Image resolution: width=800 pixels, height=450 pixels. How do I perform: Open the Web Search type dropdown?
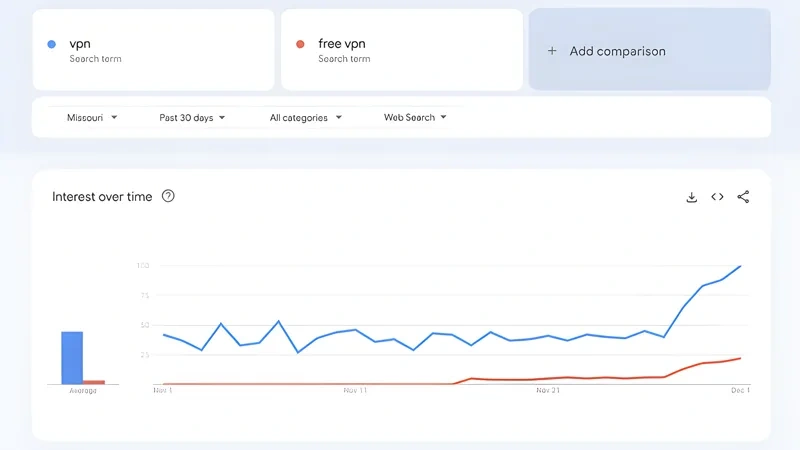[415, 118]
